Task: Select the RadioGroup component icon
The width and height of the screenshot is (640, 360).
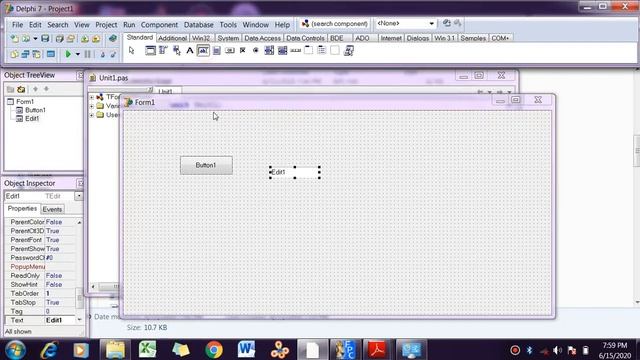Action: 322,51
